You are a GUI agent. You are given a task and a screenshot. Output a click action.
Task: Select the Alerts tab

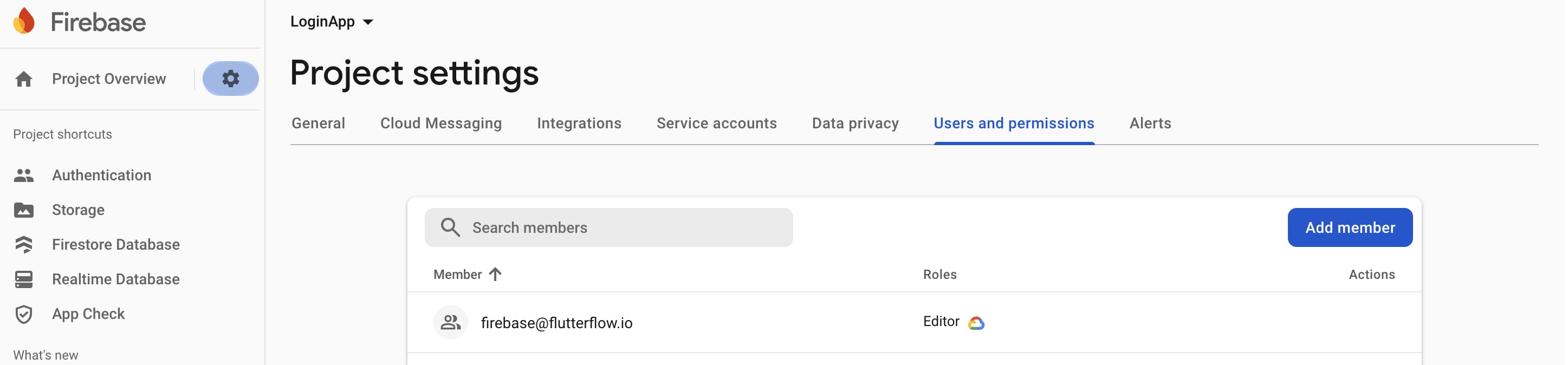pos(1149,123)
